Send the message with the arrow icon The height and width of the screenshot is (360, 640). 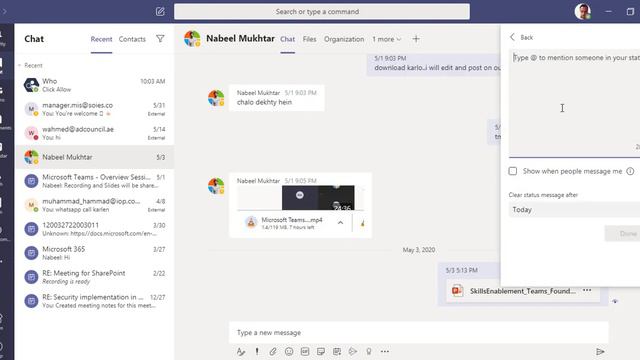click(600, 351)
